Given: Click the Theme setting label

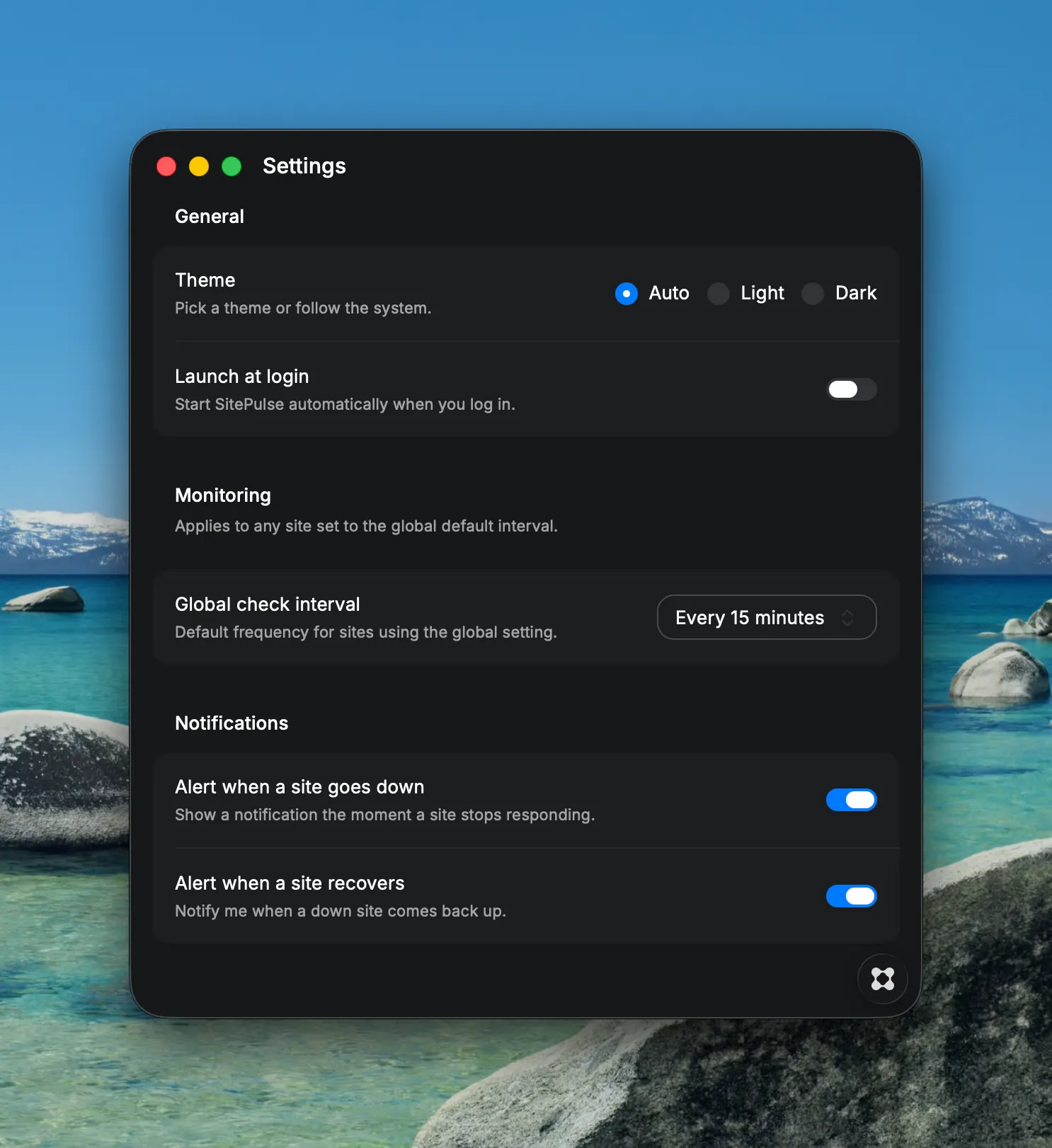Looking at the screenshot, I should pyautogui.click(x=205, y=280).
